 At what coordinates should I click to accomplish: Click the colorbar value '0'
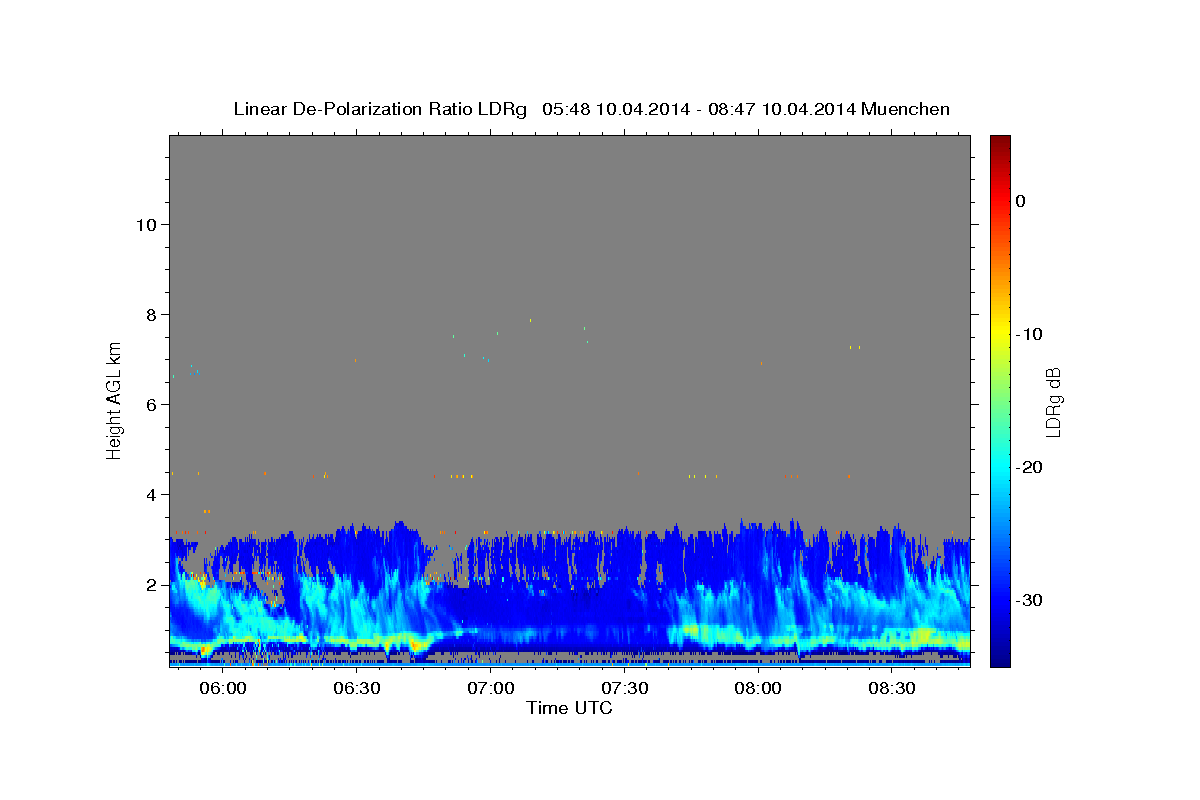[1021, 201]
